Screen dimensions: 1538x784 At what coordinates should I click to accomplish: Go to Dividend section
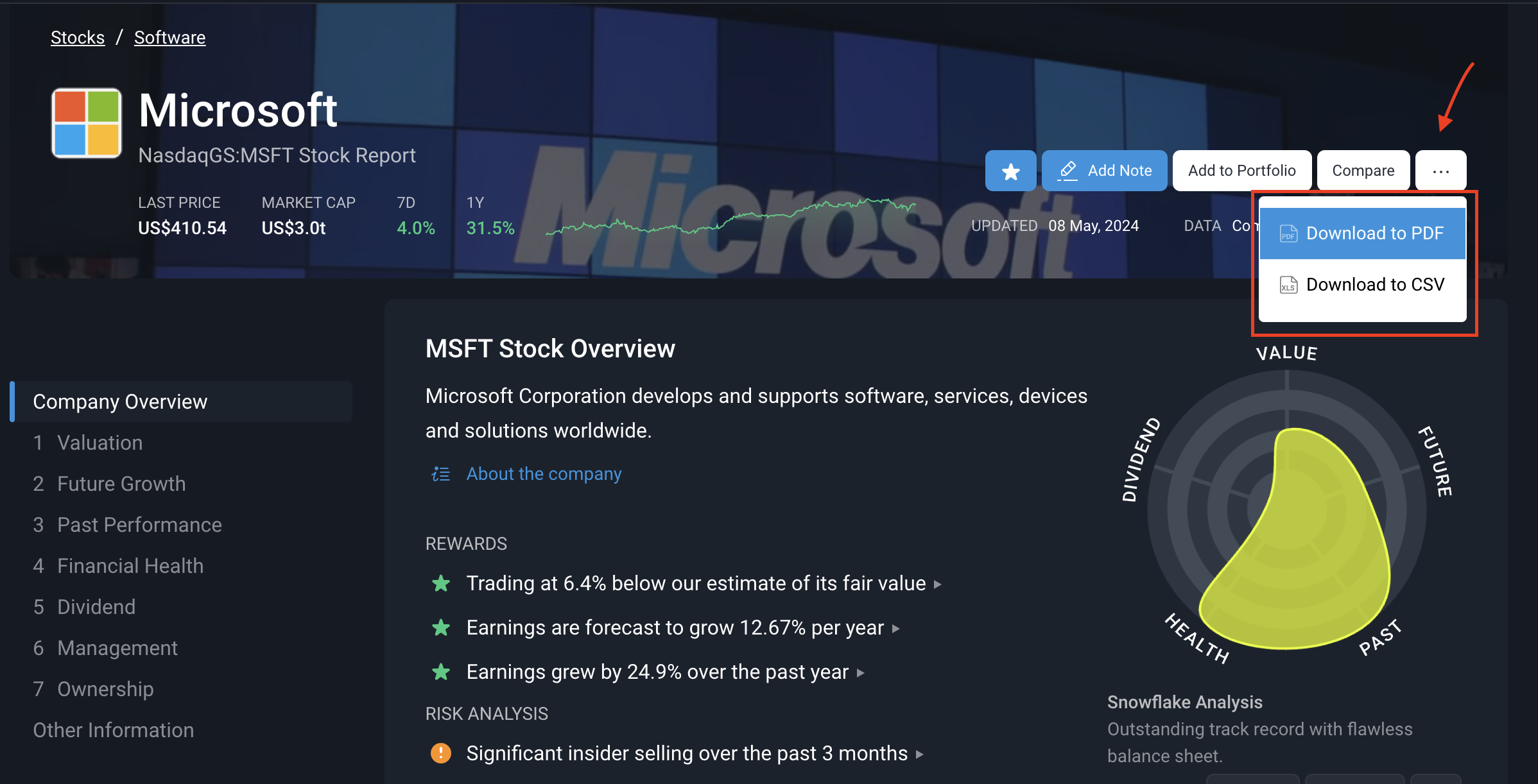[96, 607]
